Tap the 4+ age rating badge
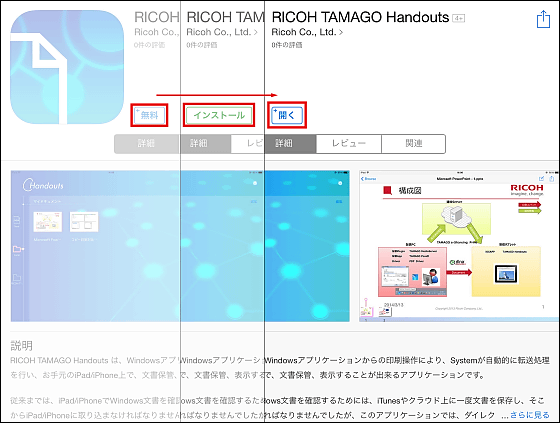Image resolution: width=560 pixels, height=423 pixels. tap(459, 18)
